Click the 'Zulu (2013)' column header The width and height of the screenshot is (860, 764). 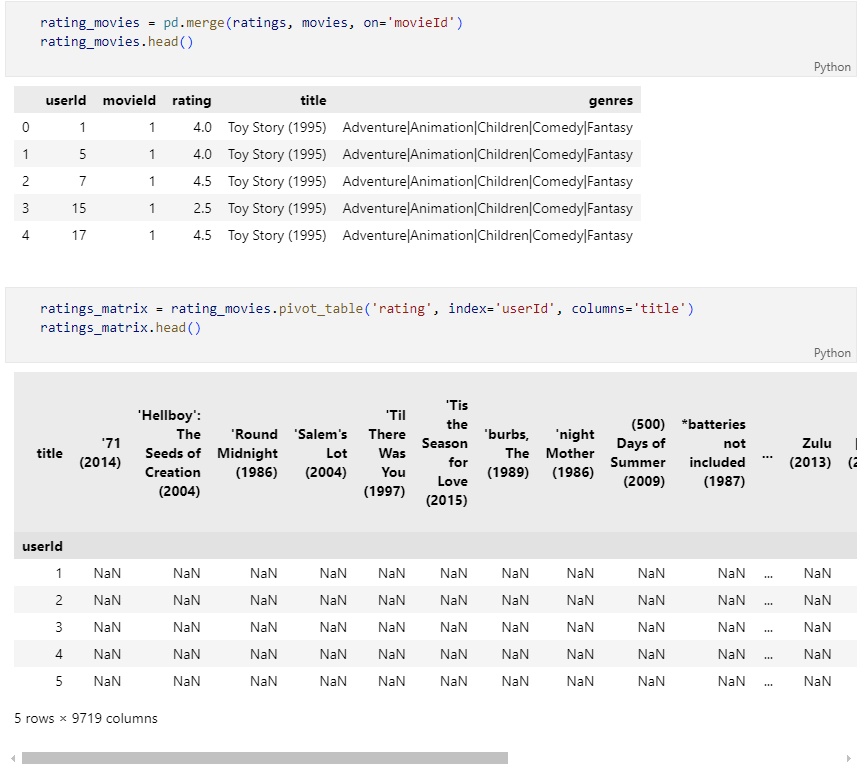click(x=810, y=452)
